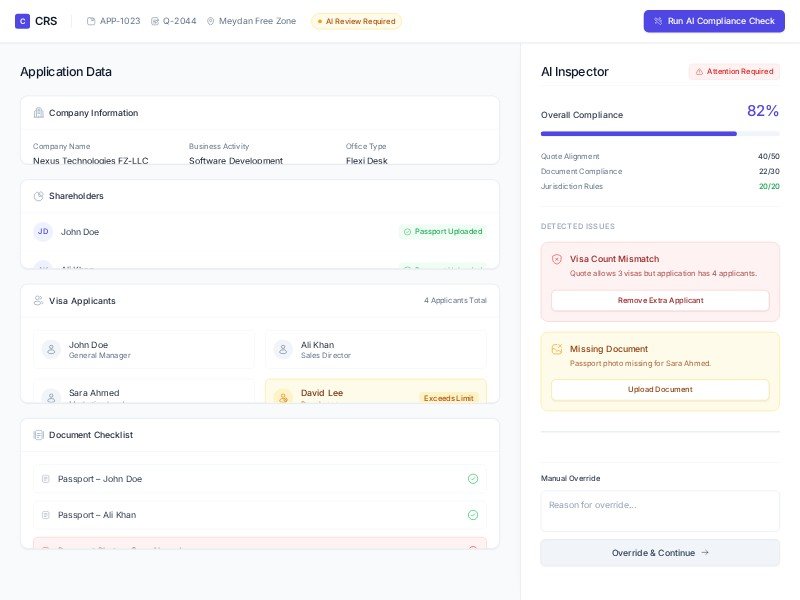Click the Visa Count Mismatch error icon
This screenshot has height=600, width=800.
(557, 259)
